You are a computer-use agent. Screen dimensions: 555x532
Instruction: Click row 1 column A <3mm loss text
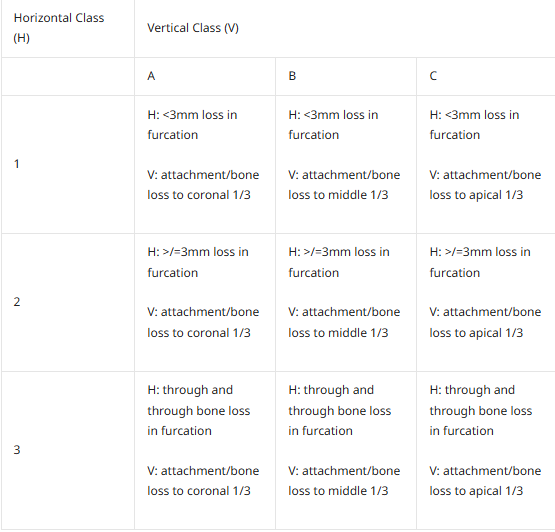[x=192, y=125]
